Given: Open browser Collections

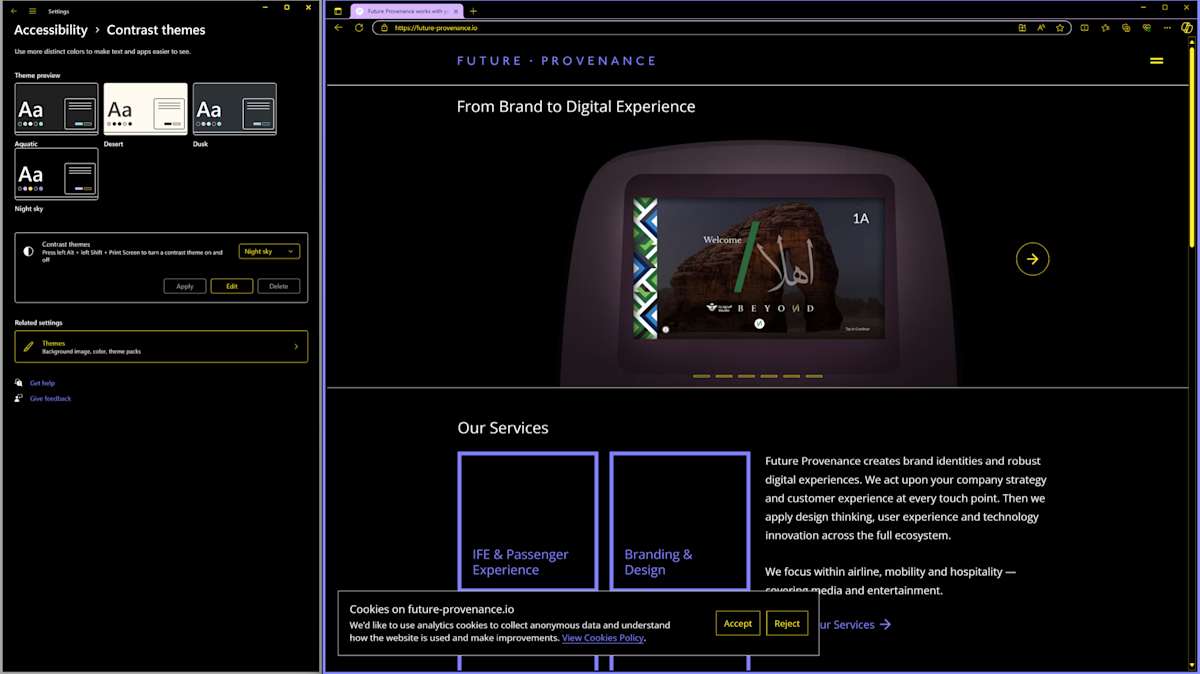Looking at the screenshot, I should coord(1126,28).
